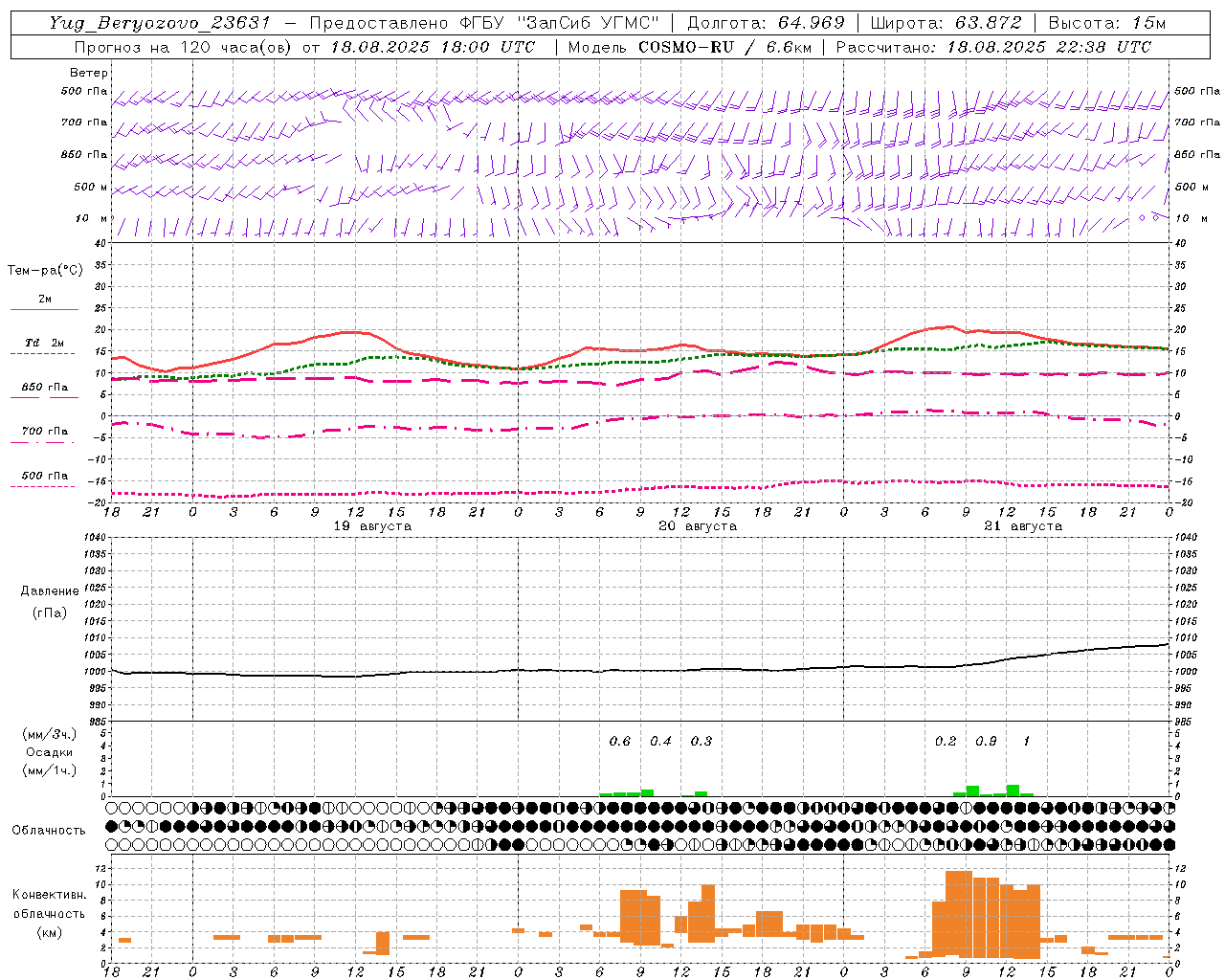
Task: Select the provider text "ЗапСиб УГМС"
Action: (588, 23)
